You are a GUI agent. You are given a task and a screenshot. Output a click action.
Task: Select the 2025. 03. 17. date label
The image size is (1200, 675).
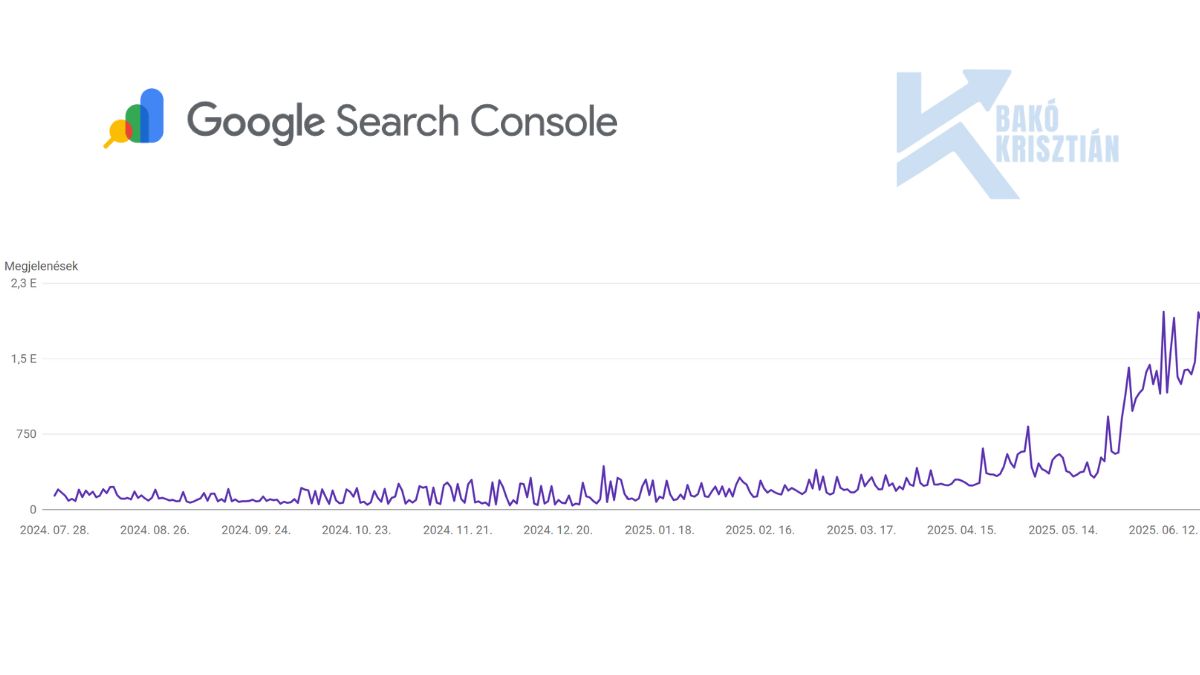pyautogui.click(x=861, y=530)
